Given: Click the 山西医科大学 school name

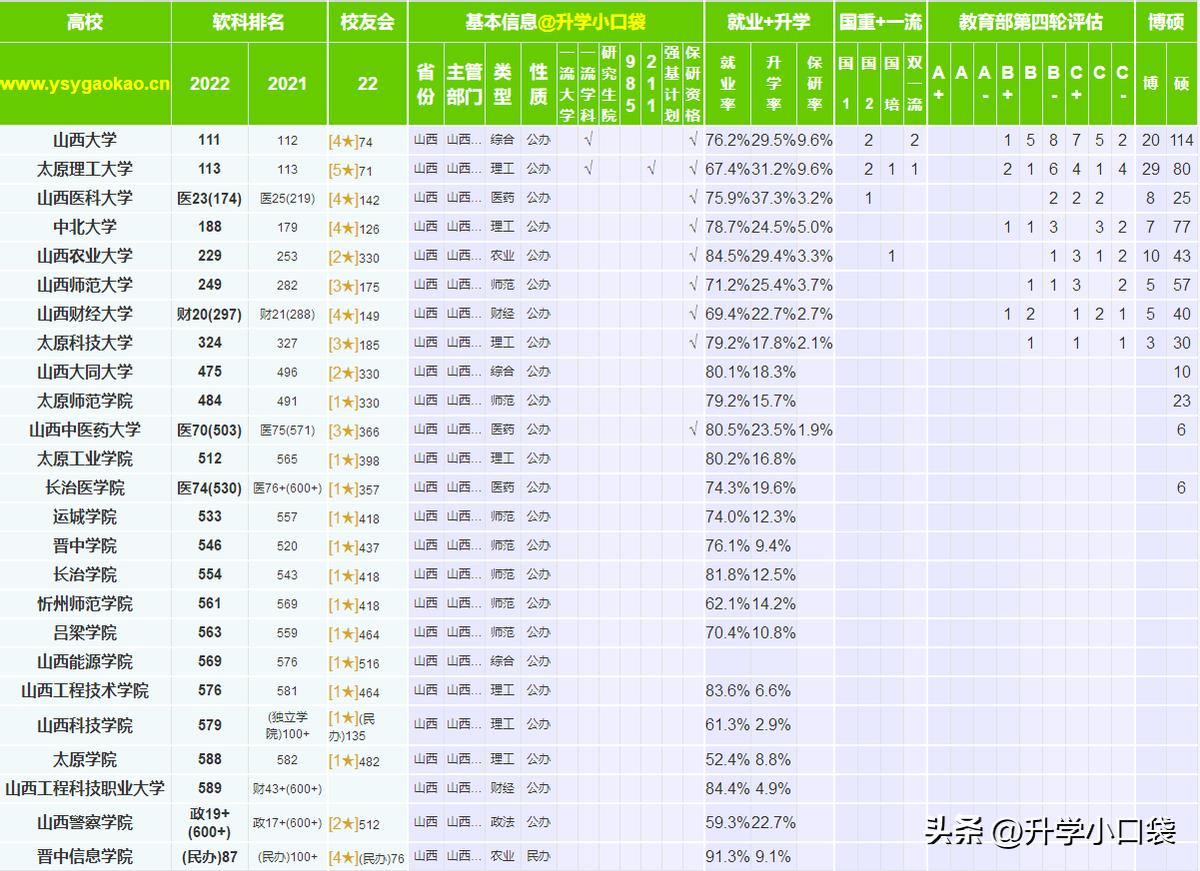Looking at the screenshot, I should tap(85, 198).
